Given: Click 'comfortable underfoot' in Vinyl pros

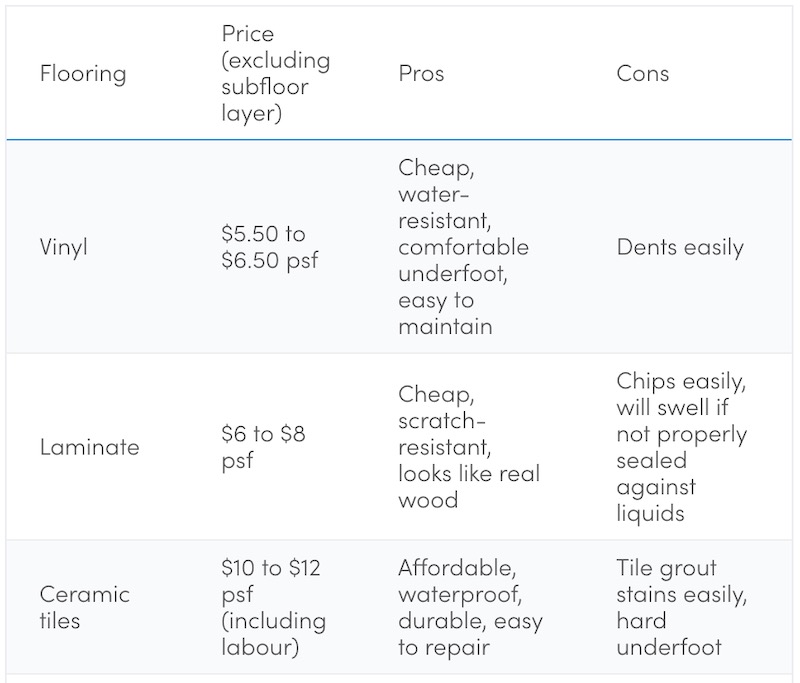Looking at the screenshot, I should pos(464,261).
